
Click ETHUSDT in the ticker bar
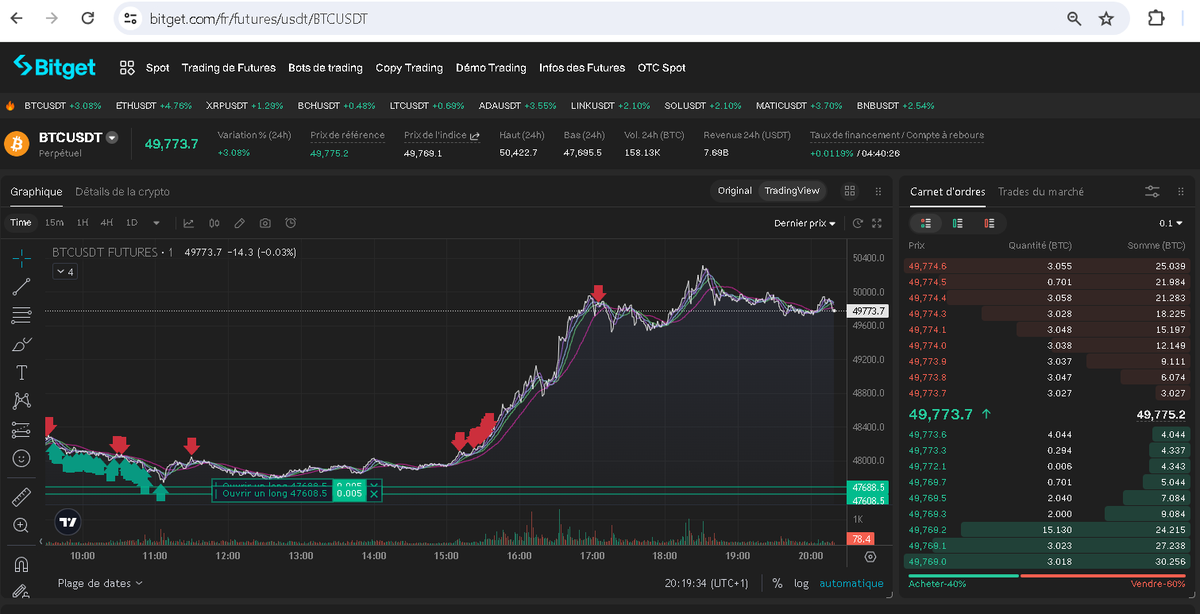(134, 105)
